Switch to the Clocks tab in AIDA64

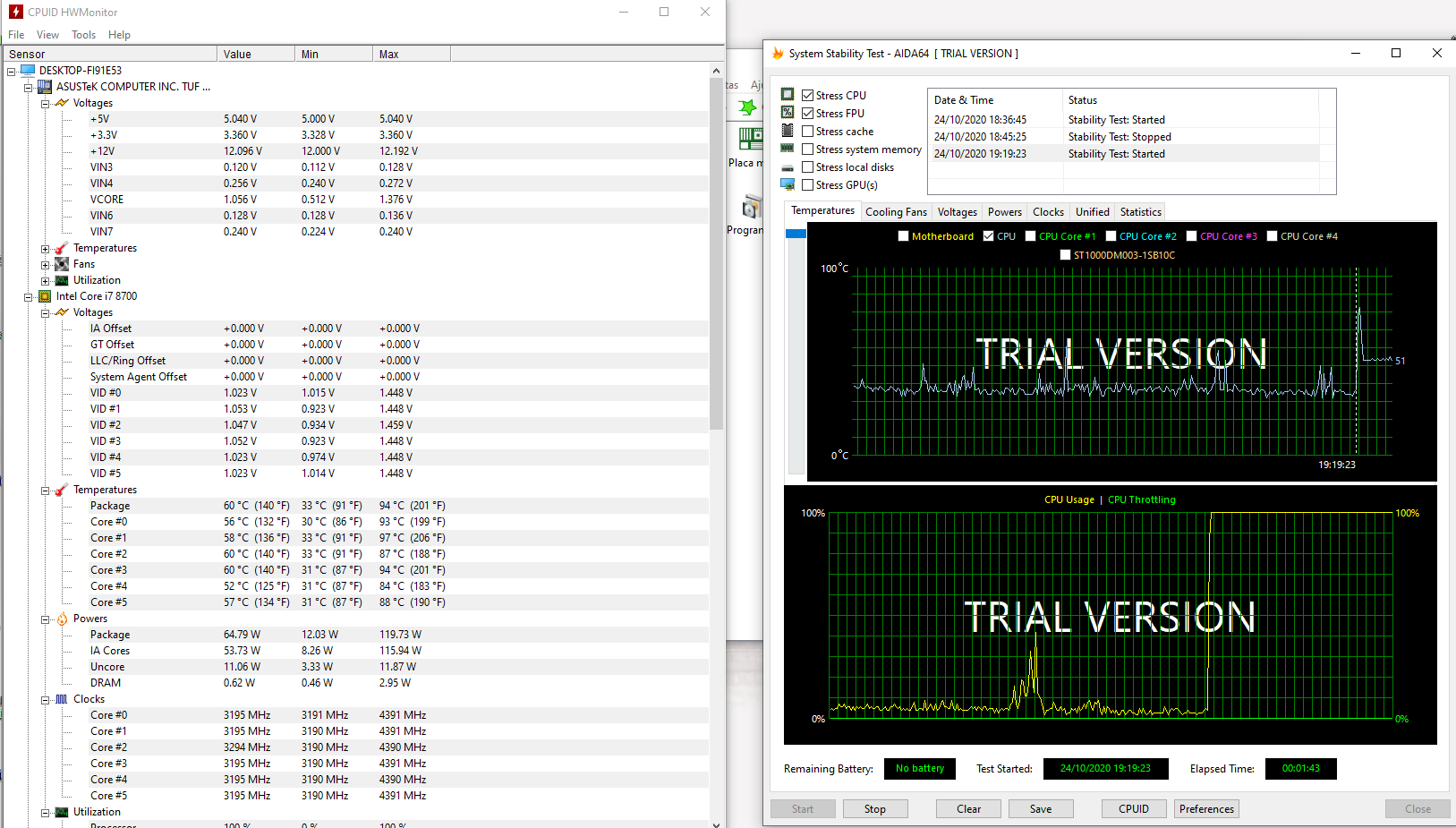click(x=1048, y=212)
